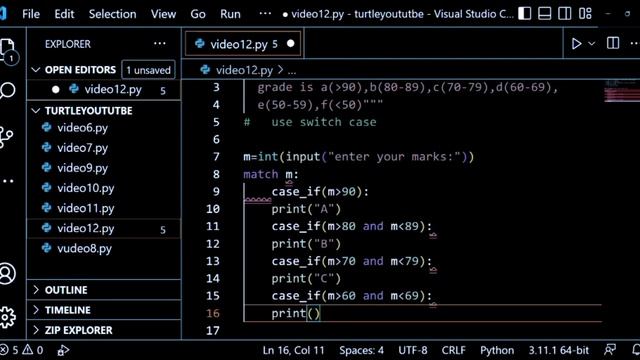Open the run button dropdown arrow
640x360 pixels.
pos(591,44)
